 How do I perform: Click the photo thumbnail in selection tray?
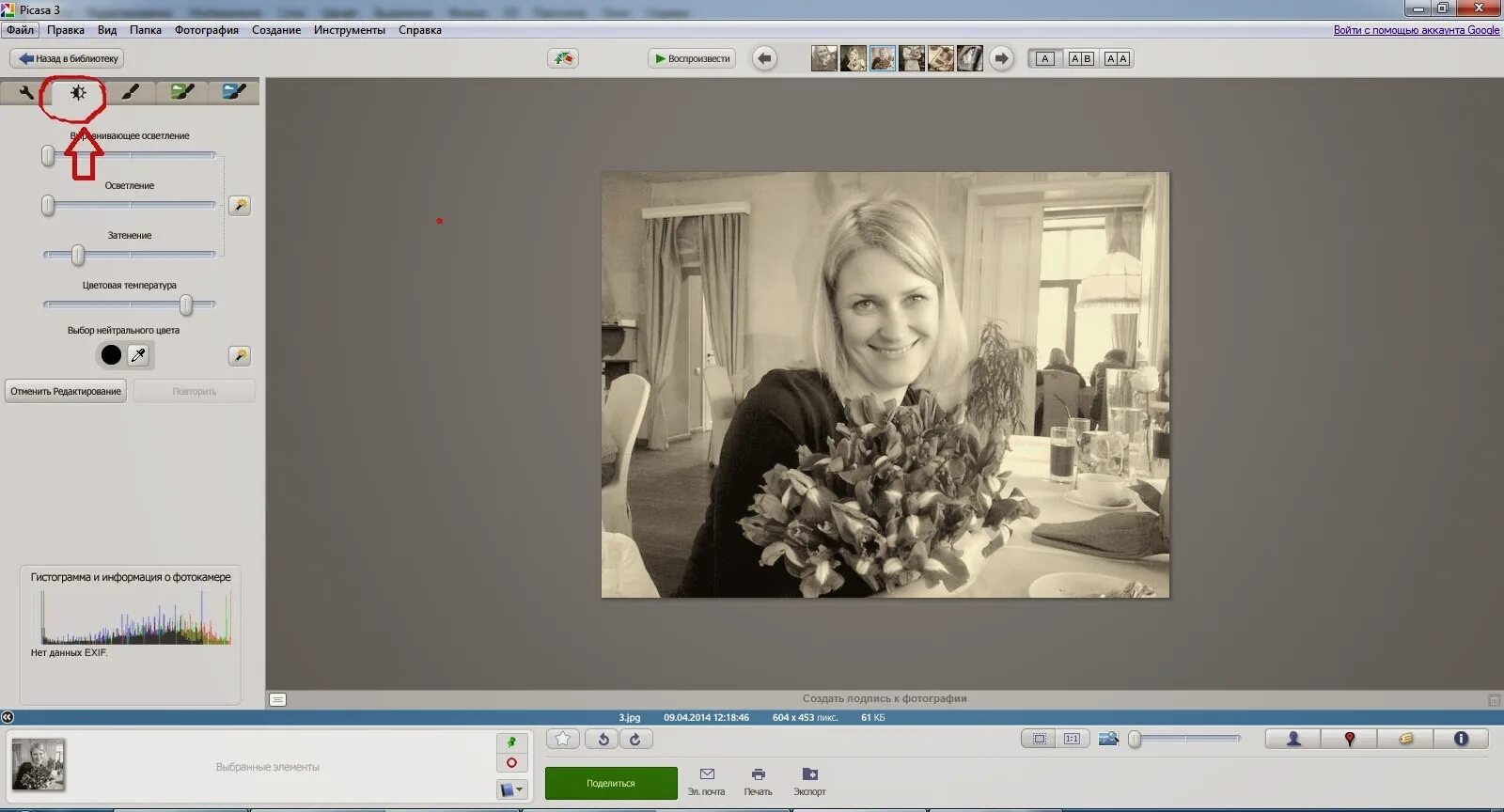(39, 764)
